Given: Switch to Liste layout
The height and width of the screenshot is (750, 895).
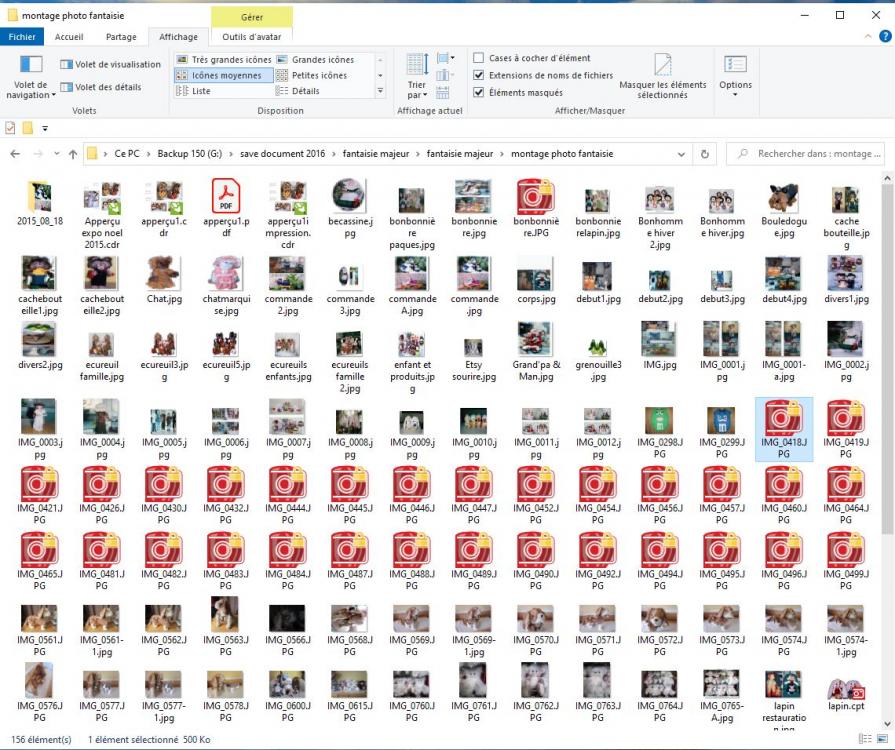Looking at the screenshot, I should (193, 91).
